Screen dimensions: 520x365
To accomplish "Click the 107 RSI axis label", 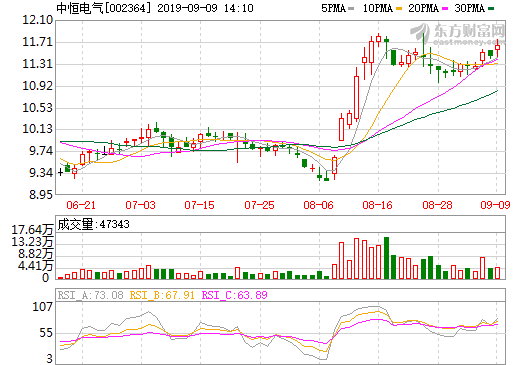I will tap(42, 306).
